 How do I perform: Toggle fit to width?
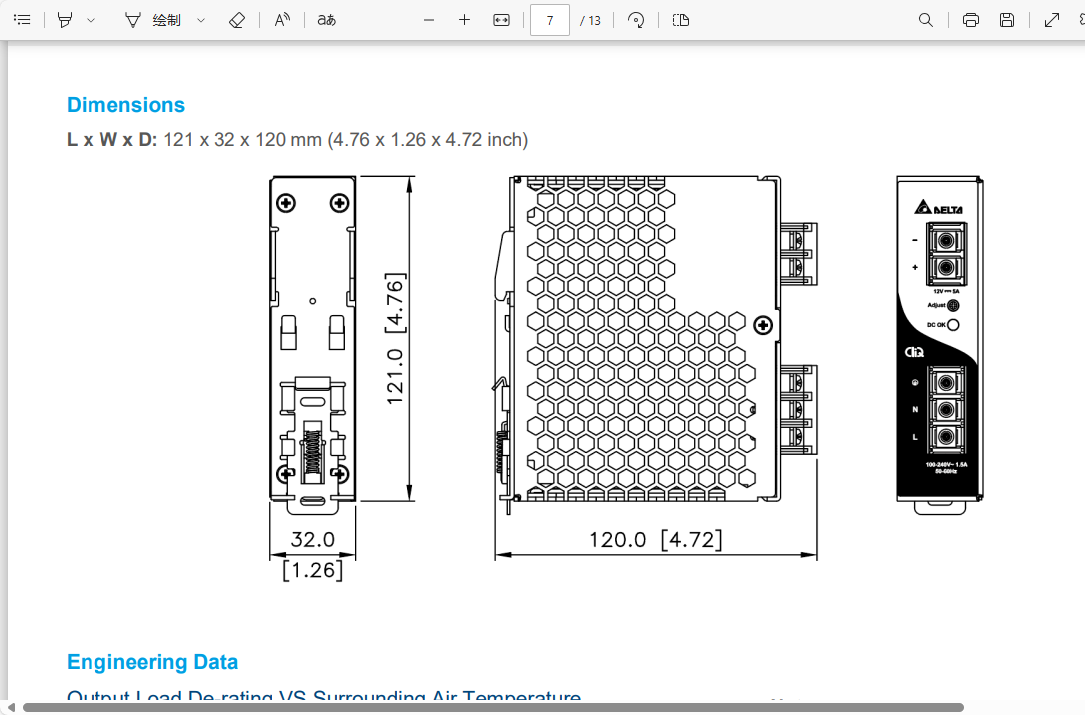502,20
